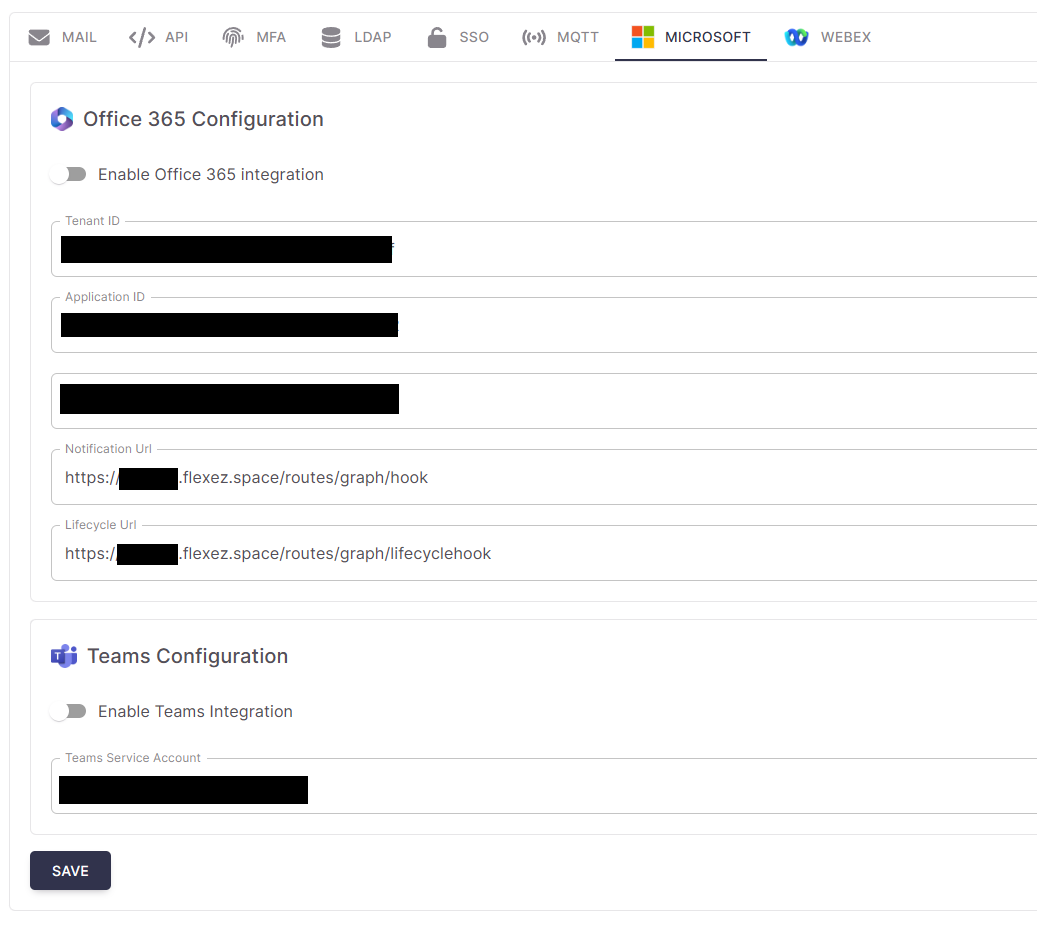
Task: Switch to the API tab
Action: point(159,37)
